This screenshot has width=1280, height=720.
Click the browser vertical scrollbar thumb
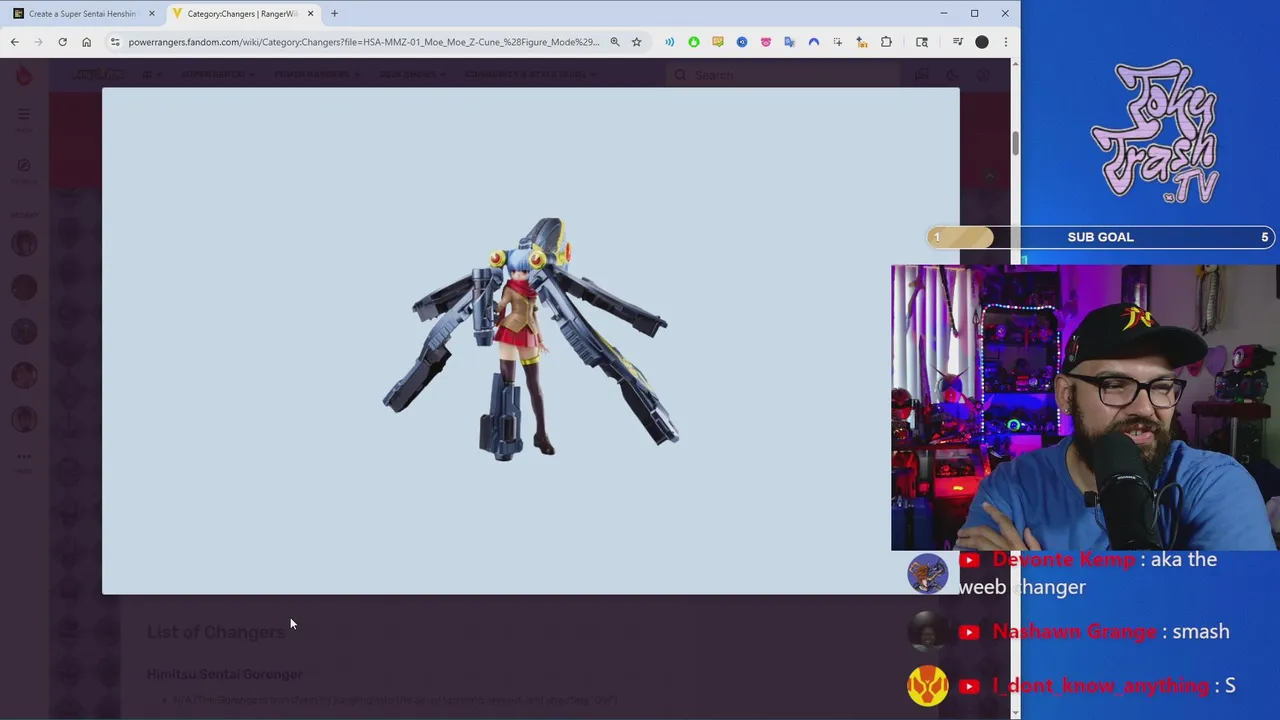[x=1015, y=143]
